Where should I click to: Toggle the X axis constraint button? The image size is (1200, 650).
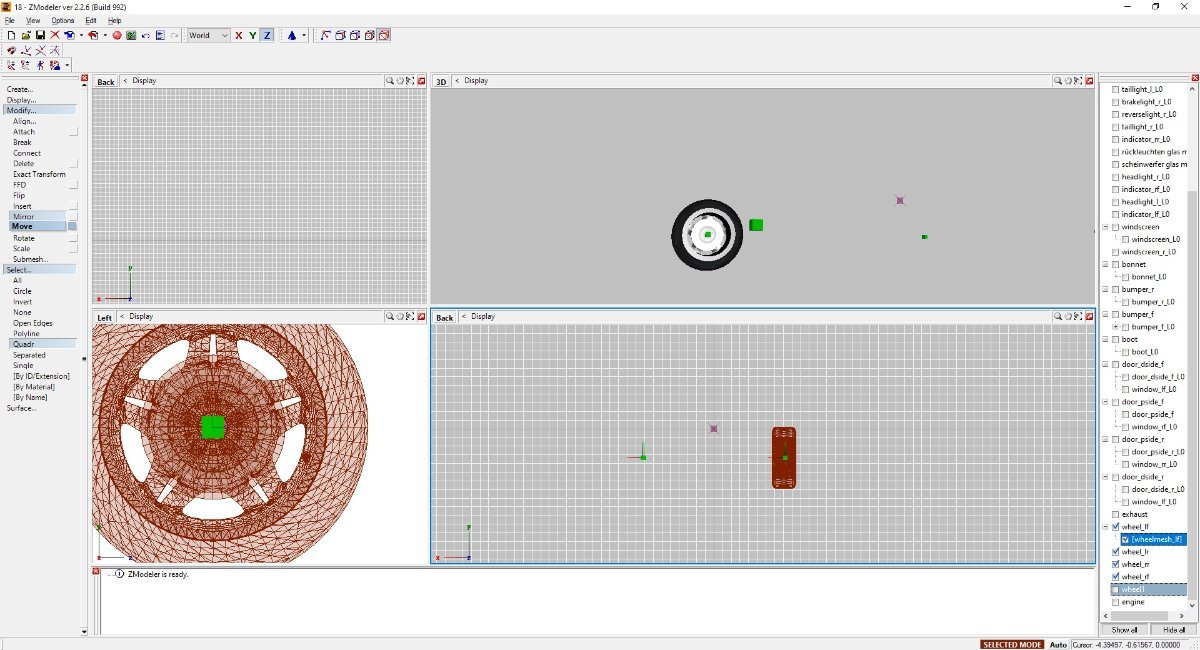pyautogui.click(x=239, y=35)
